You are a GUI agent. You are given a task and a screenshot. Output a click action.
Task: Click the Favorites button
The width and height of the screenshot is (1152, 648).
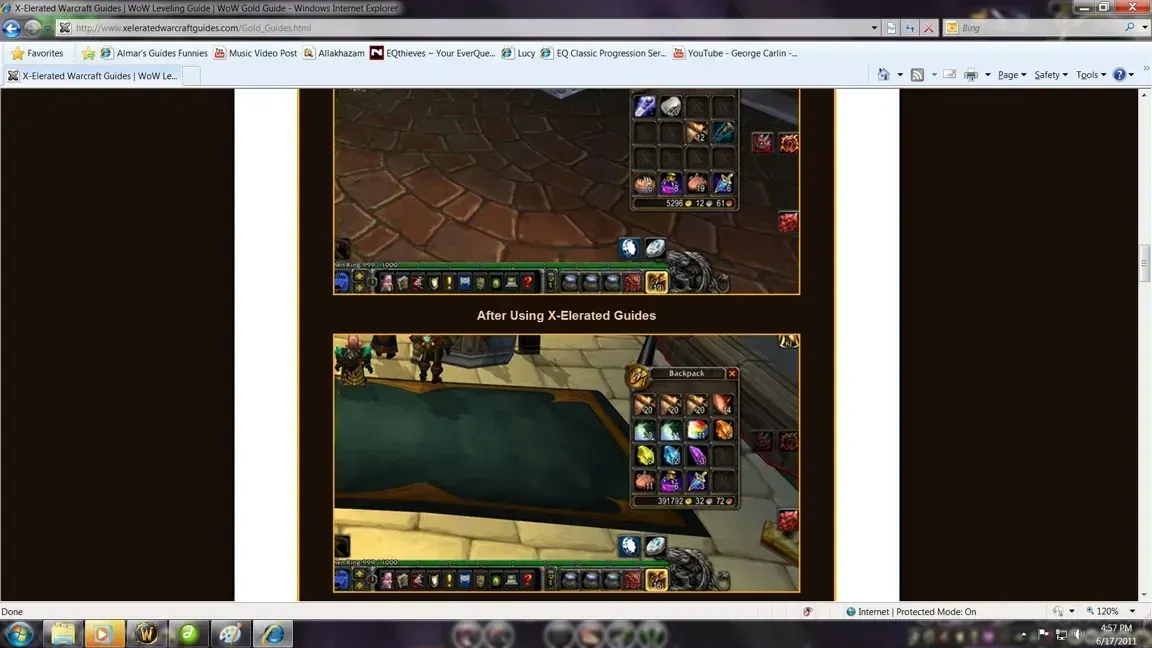coord(37,53)
